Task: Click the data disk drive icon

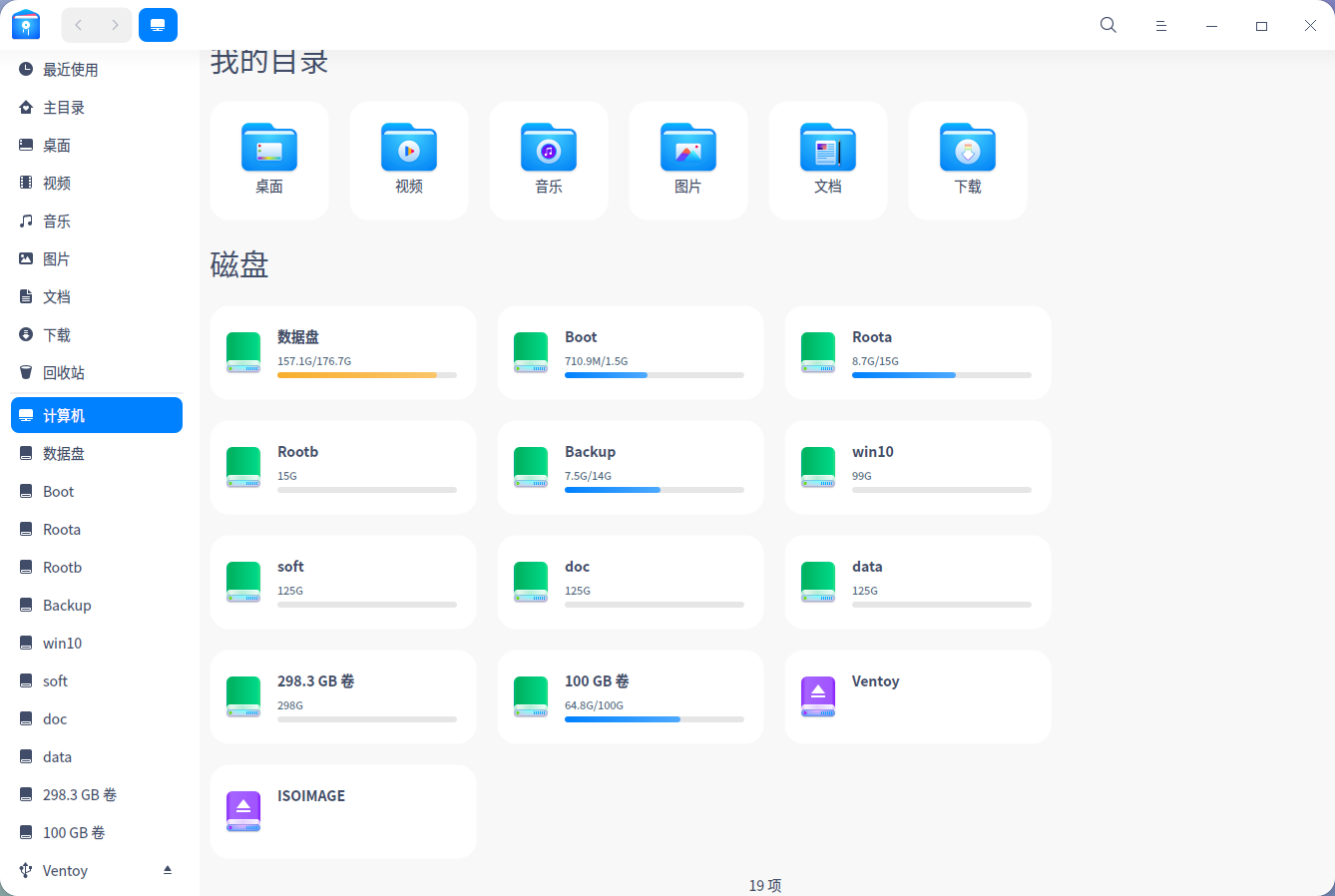Action: click(x=818, y=583)
